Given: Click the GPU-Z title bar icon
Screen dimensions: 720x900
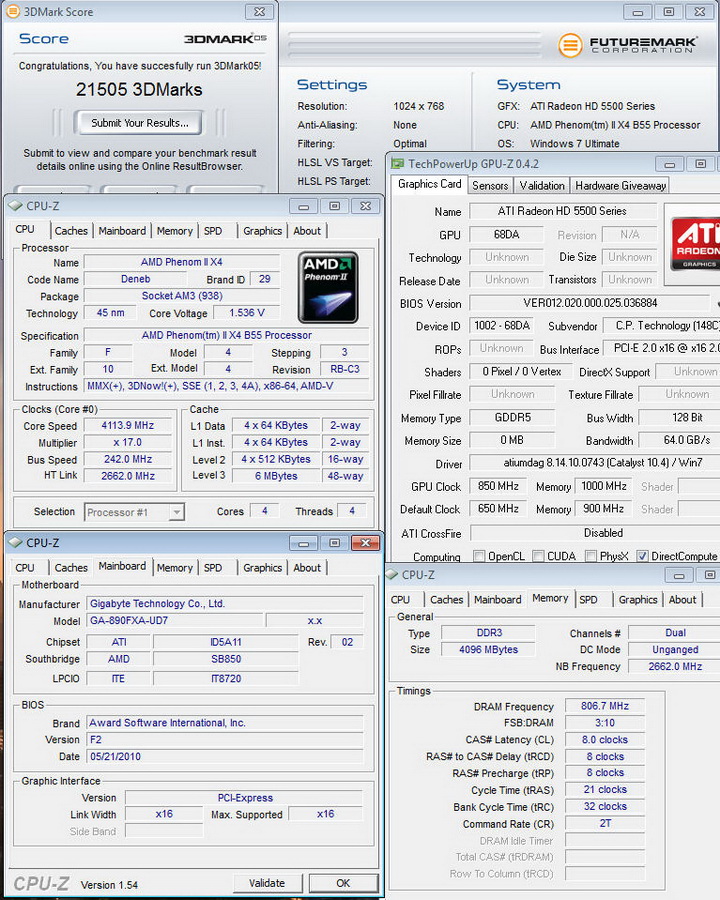Looking at the screenshot, I should 397,164.
